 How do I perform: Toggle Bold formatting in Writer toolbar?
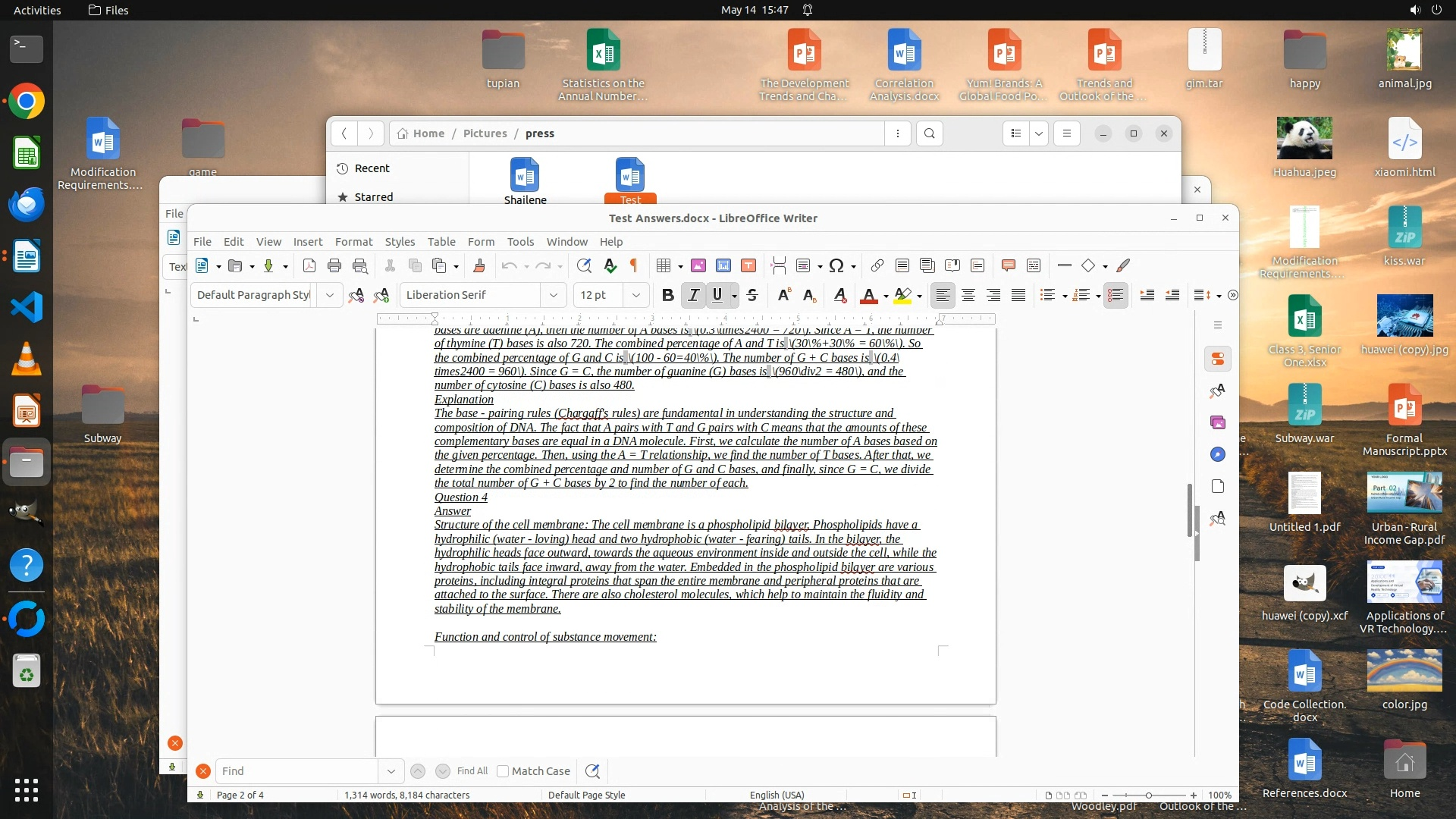[667, 296]
